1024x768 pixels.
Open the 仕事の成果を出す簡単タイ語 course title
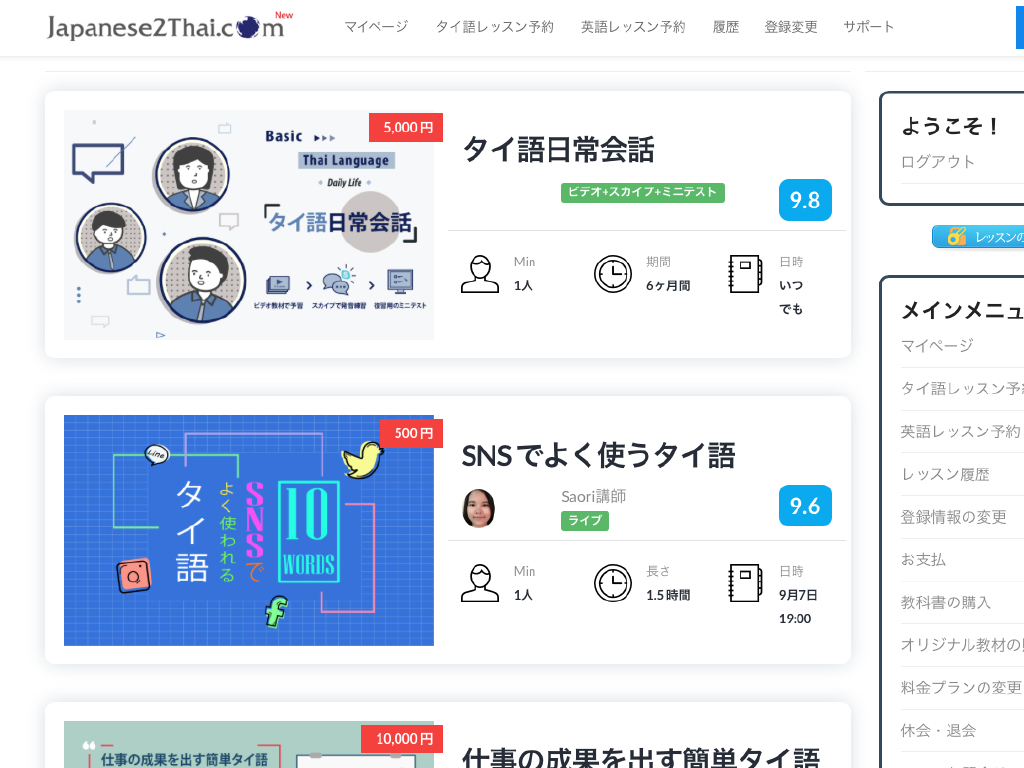(640, 758)
